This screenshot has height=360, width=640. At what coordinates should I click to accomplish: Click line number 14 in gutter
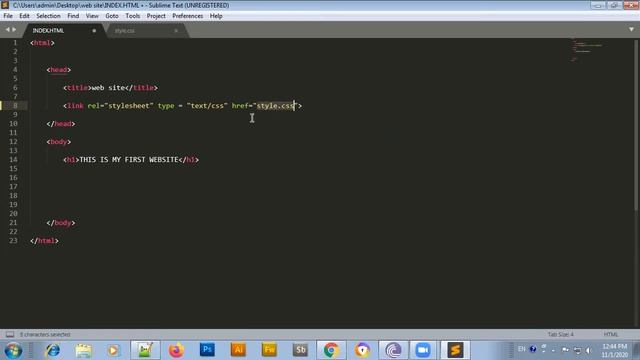[x=13, y=160]
